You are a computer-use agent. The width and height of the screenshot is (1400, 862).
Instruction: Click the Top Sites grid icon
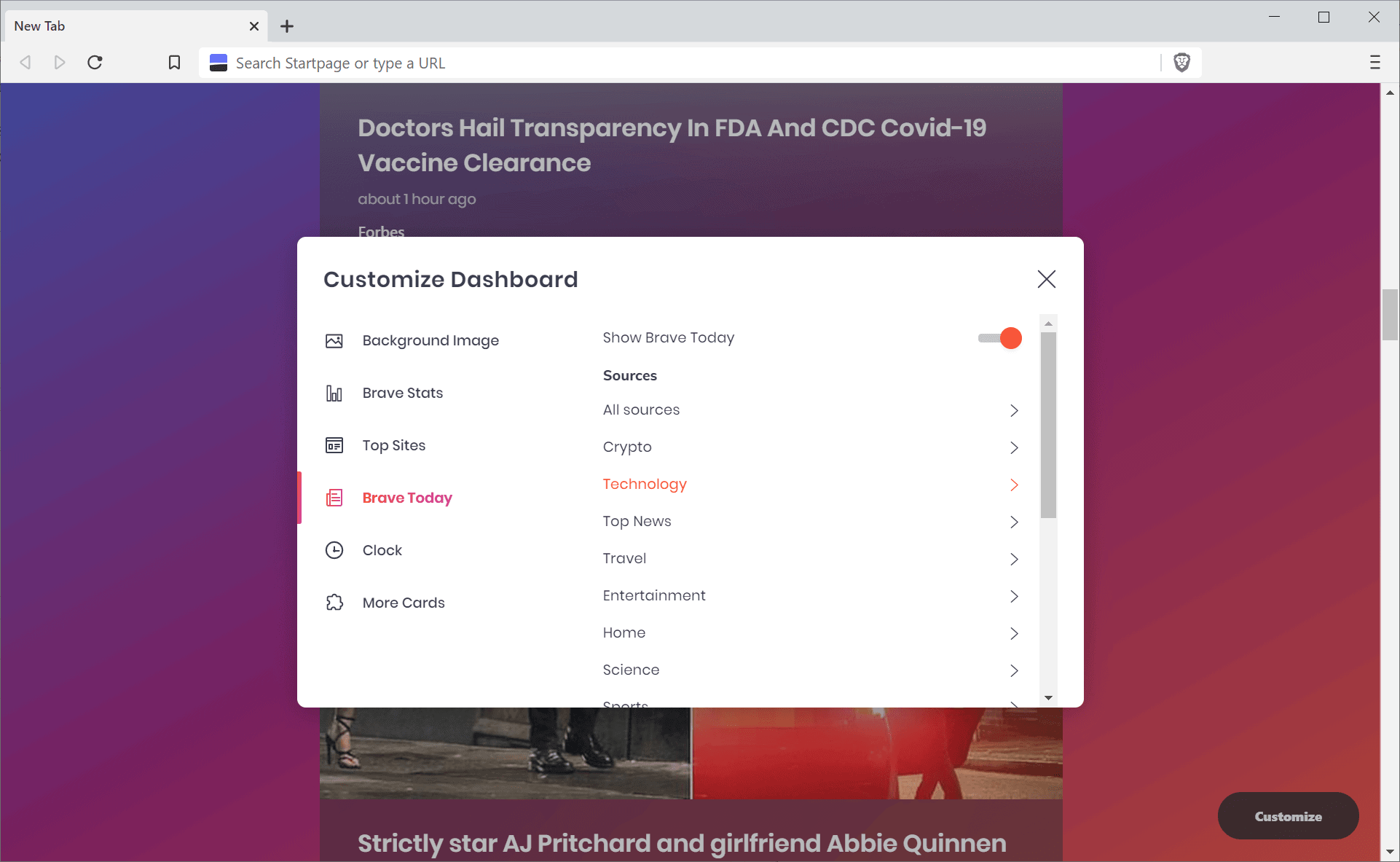(335, 445)
